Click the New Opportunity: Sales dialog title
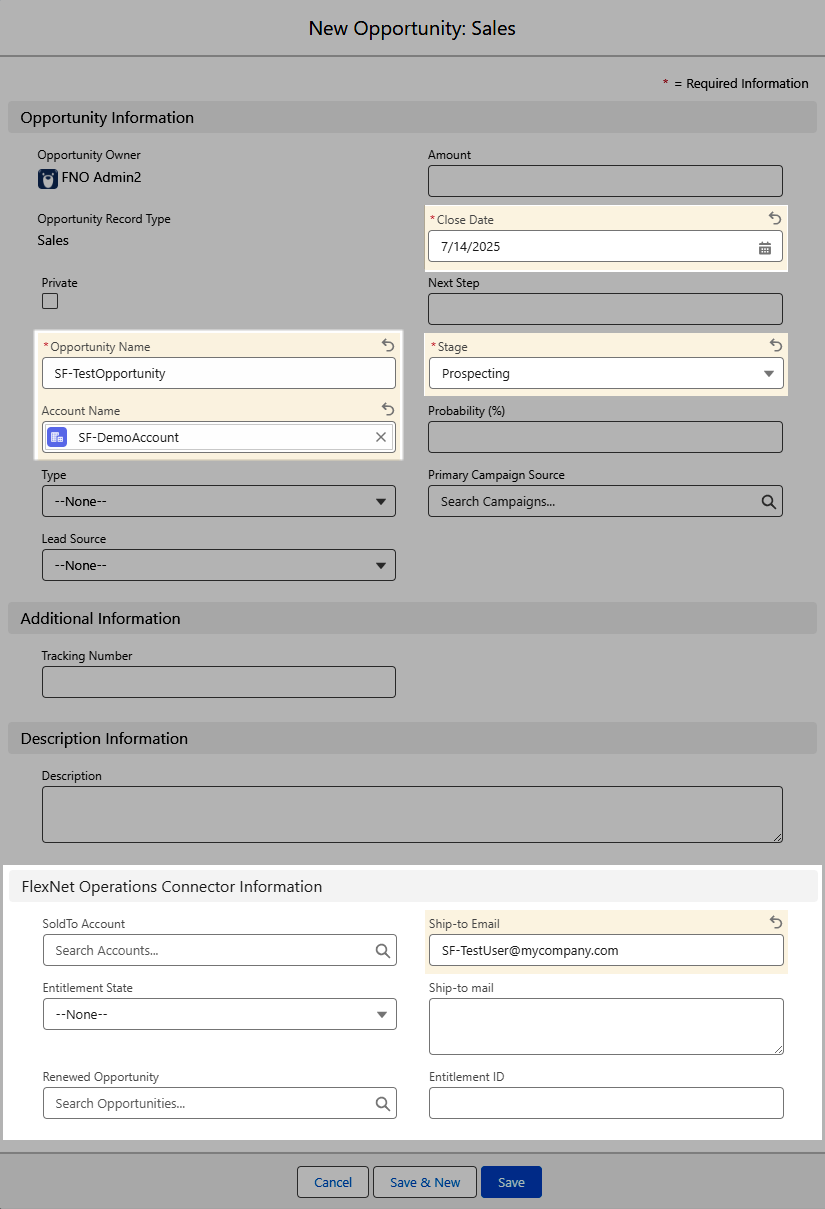Viewport: 825px width, 1209px height. (412, 28)
